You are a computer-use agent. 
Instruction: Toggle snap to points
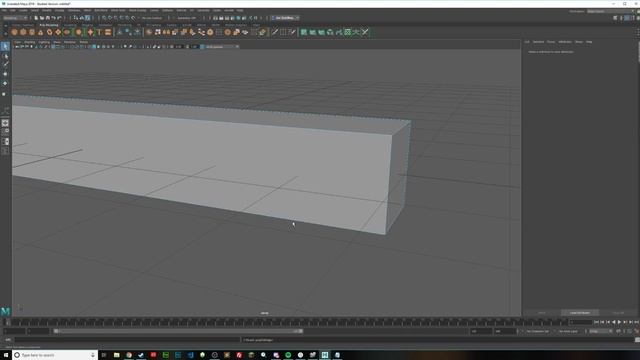116,18
